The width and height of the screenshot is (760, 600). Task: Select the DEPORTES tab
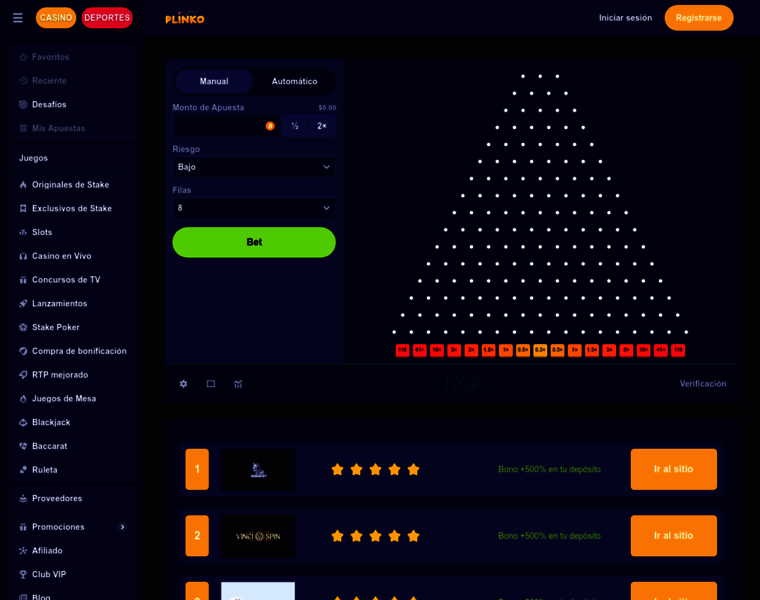click(x=107, y=18)
